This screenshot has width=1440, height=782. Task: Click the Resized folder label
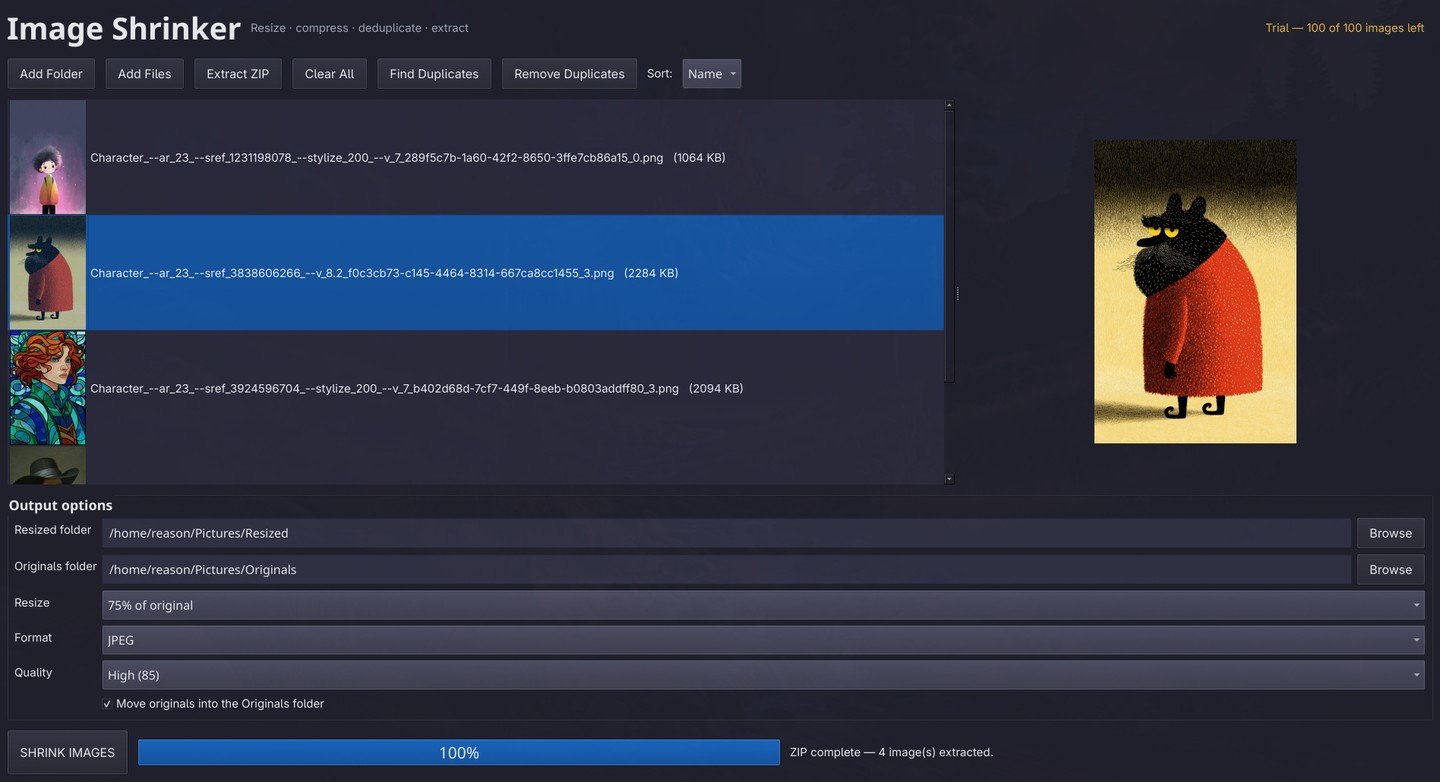[x=53, y=530]
